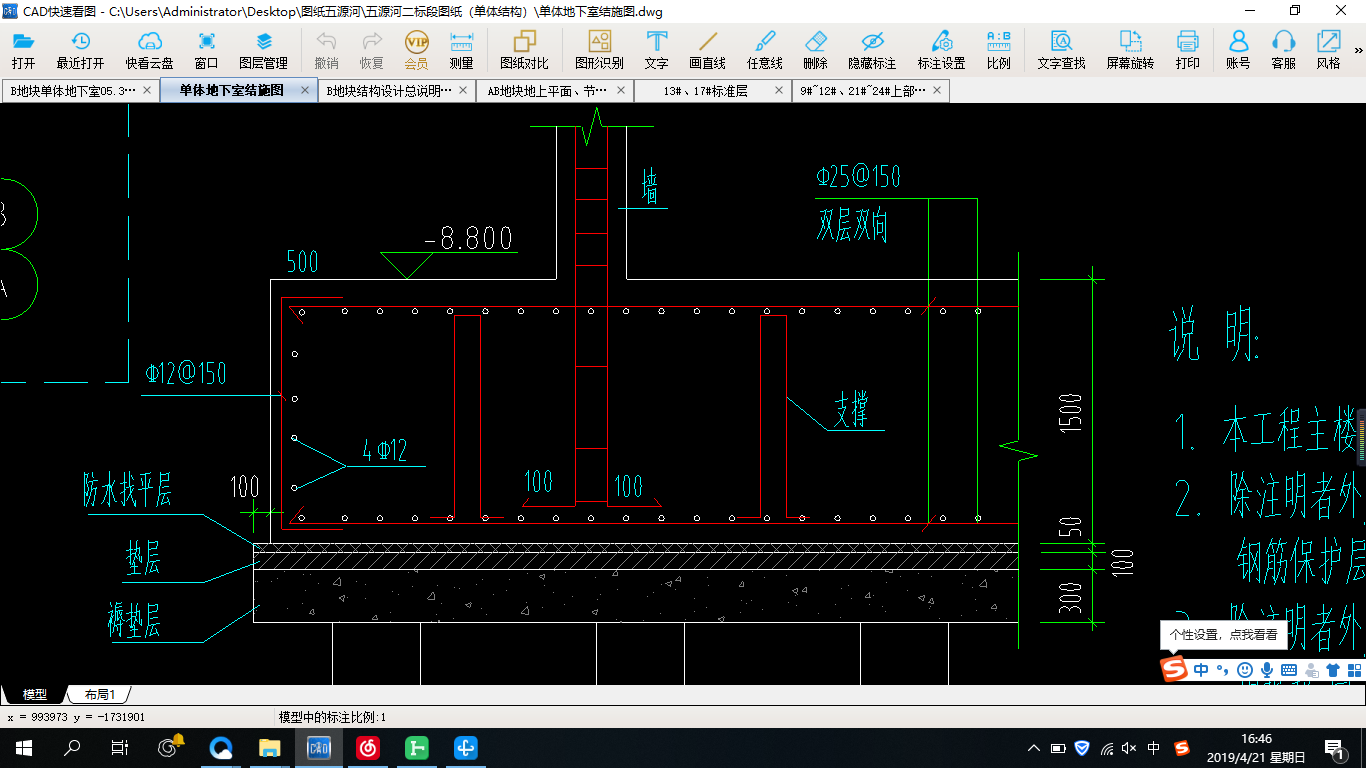Open the notification center
The height and width of the screenshot is (768, 1366).
(x=1334, y=747)
